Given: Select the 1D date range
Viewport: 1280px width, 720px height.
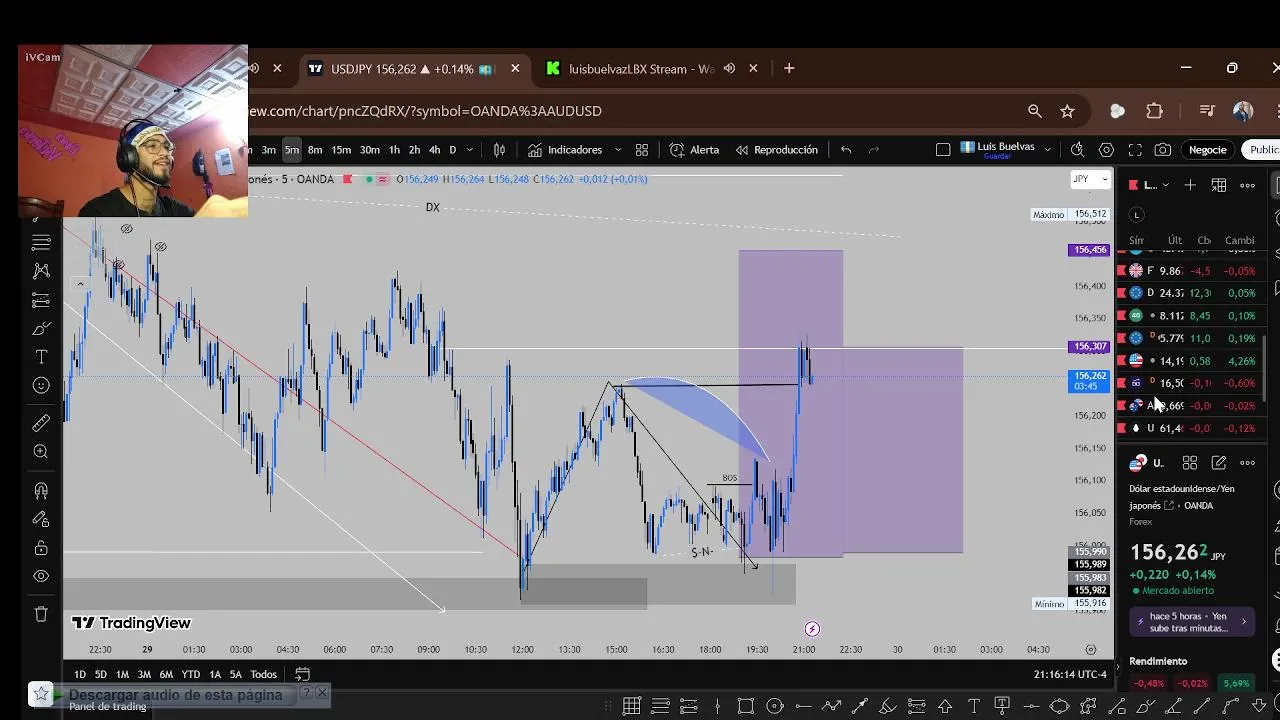Looking at the screenshot, I should click(80, 674).
